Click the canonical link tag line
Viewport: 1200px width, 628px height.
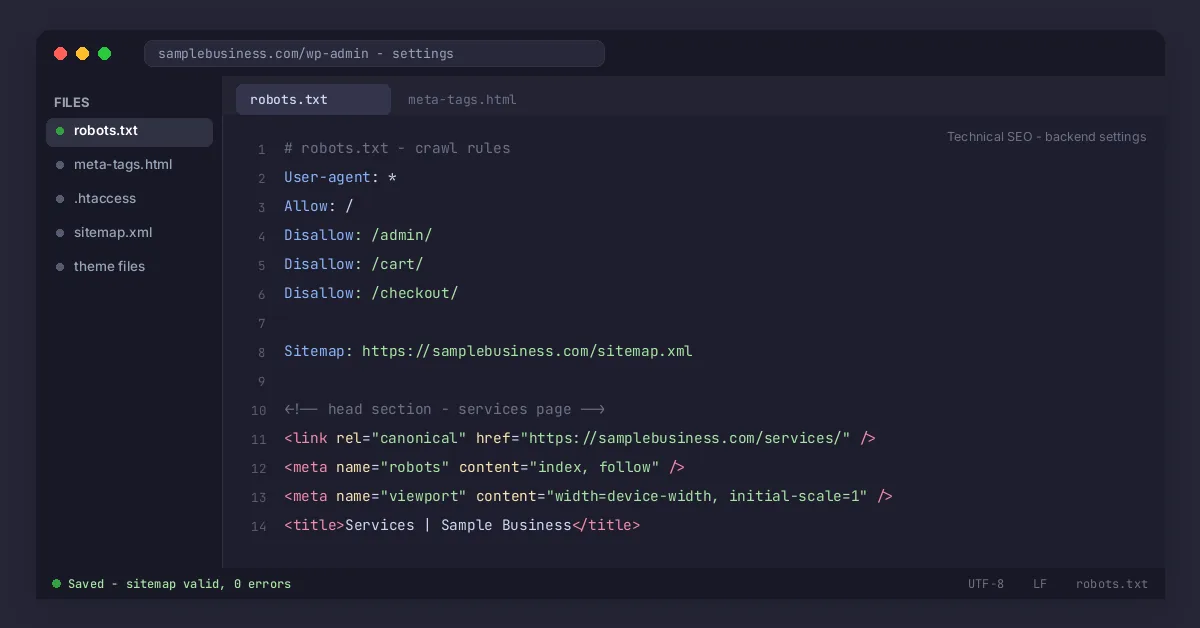click(x=580, y=438)
